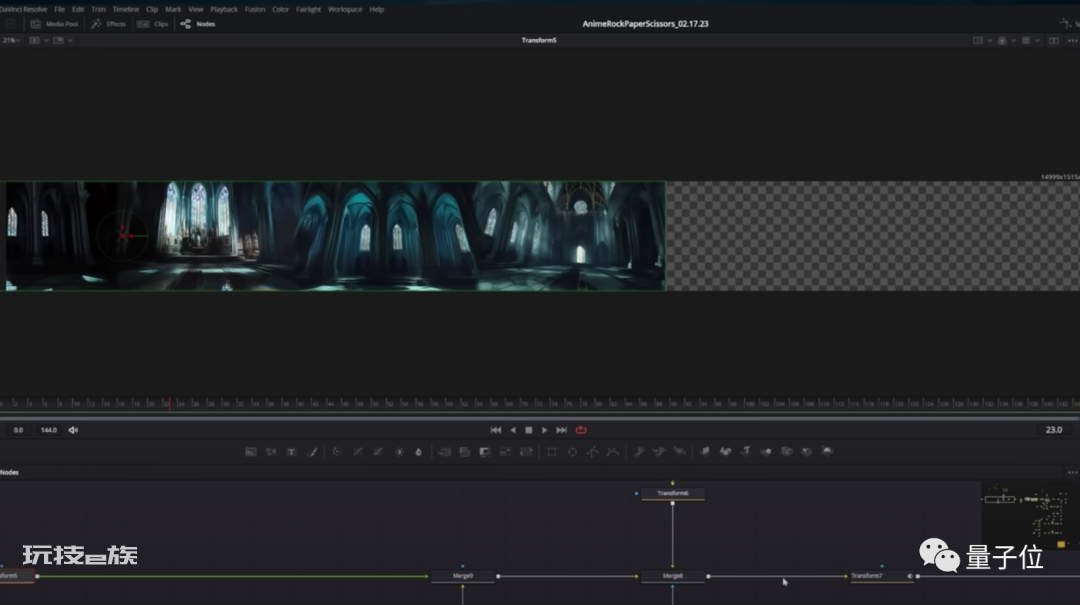
Task: Add a Shape 3D node
Action: (725, 451)
